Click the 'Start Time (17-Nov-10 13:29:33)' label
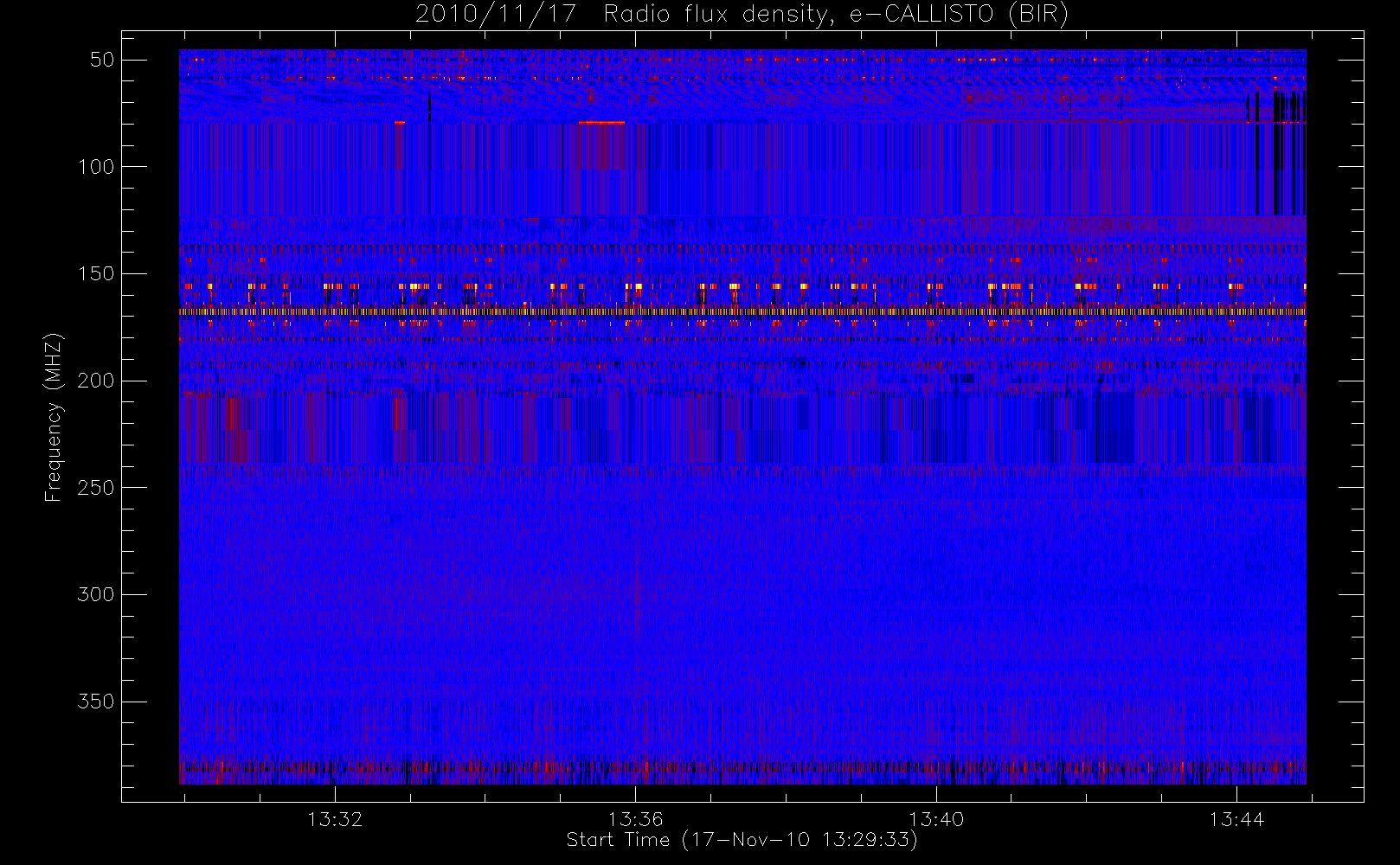This screenshot has width=1400, height=865. tap(742, 840)
